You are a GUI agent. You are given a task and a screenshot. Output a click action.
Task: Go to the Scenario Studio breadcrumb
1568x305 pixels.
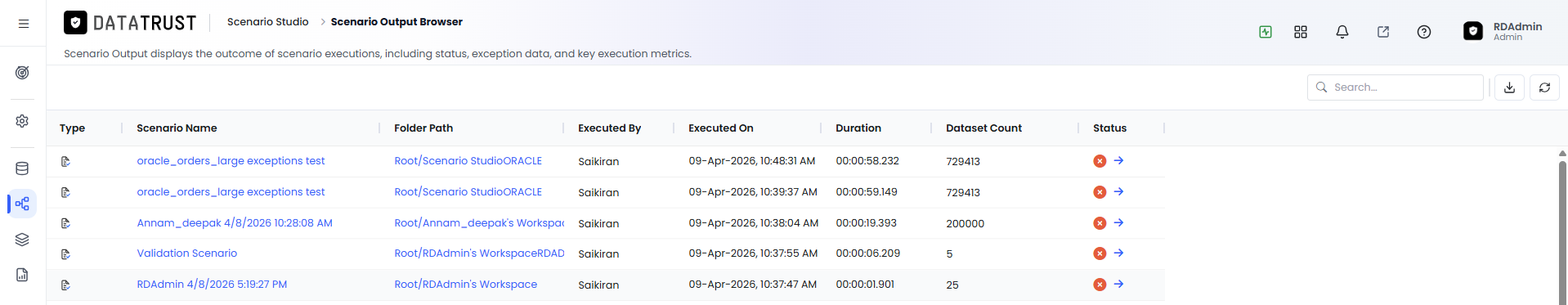(268, 22)
